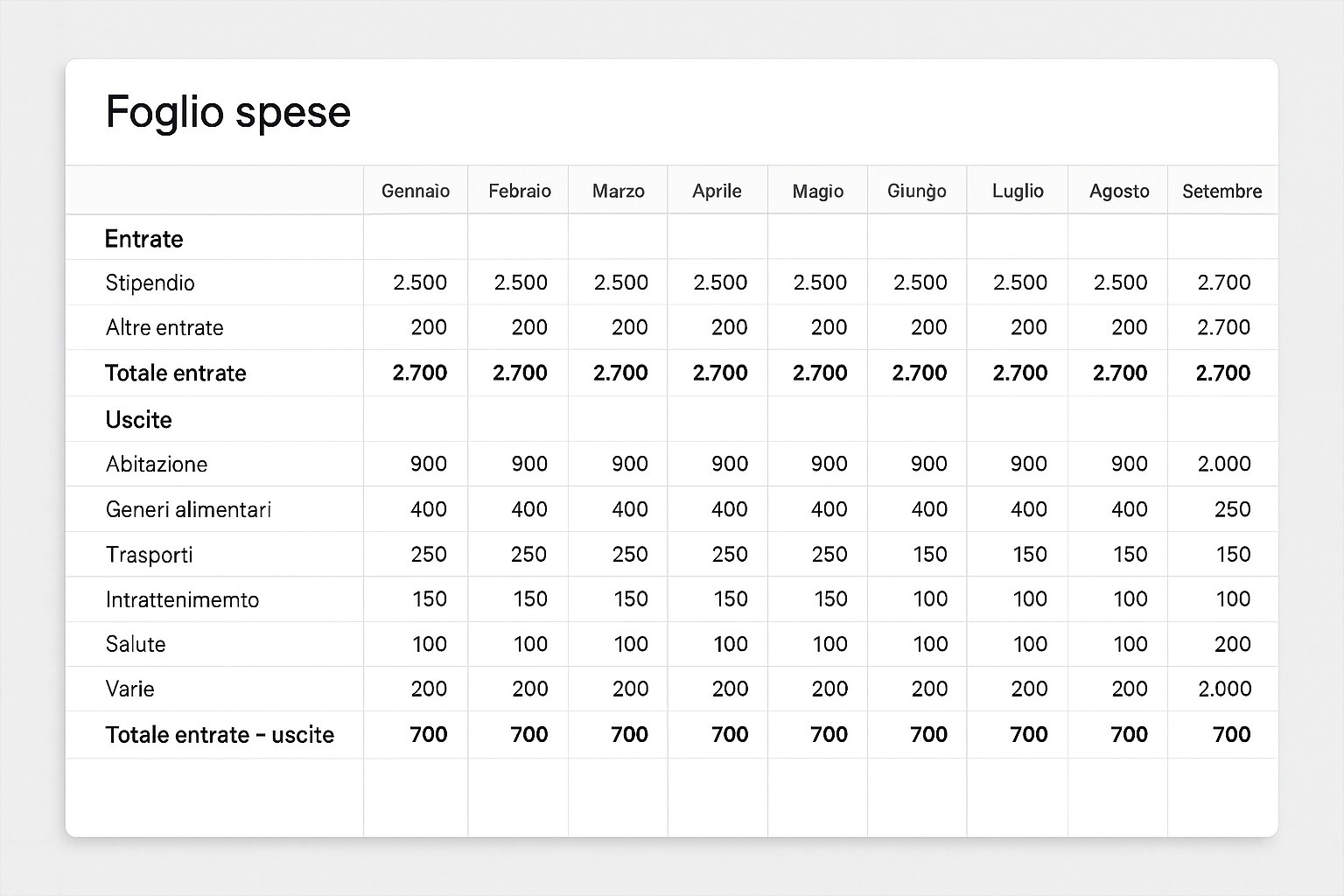This screenshot has height=896, width=1344.
Task: Select the Intrattenimemto row label
Action: (182, 599)
